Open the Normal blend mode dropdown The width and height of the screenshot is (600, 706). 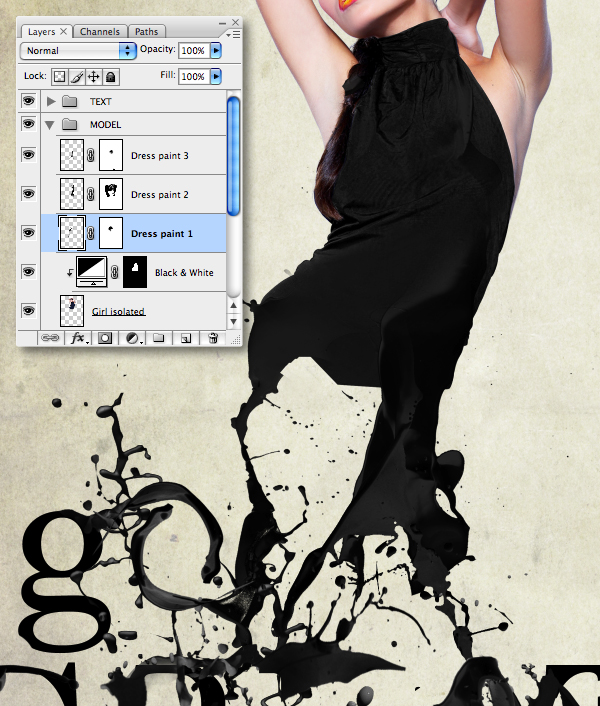78,50
